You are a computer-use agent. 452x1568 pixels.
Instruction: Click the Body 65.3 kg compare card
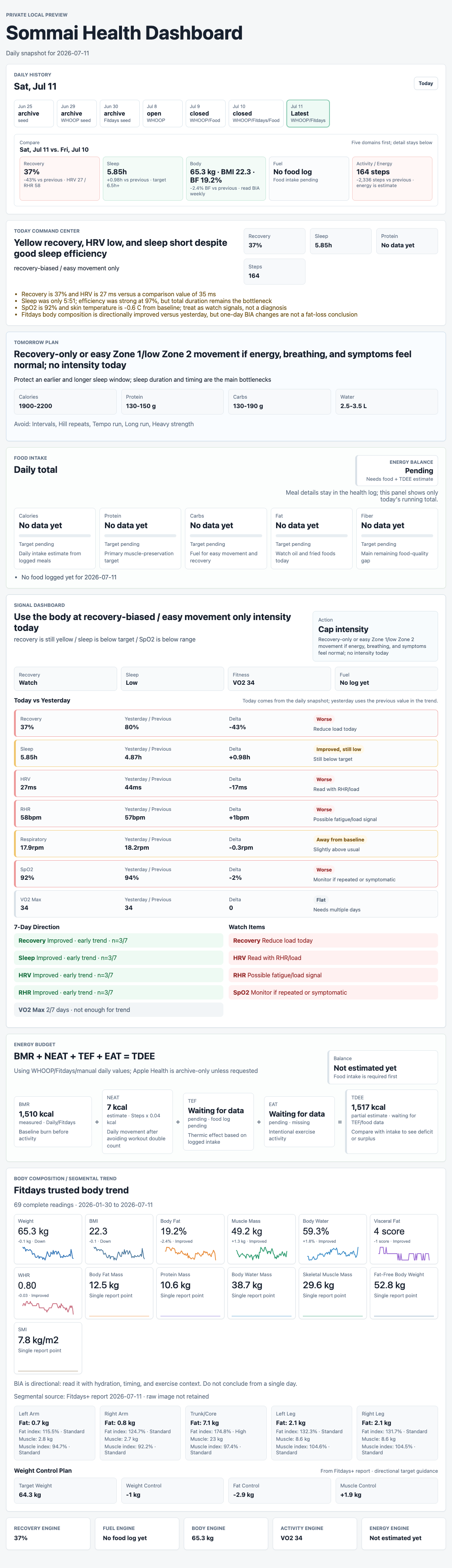pos(226,178)
